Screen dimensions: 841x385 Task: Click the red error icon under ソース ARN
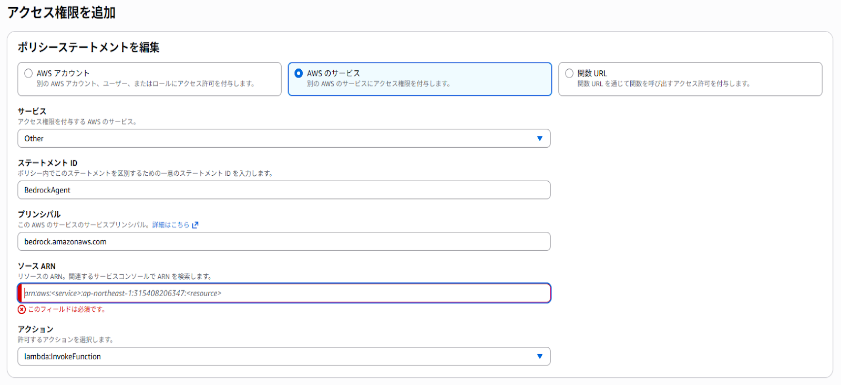coord(21,309)
